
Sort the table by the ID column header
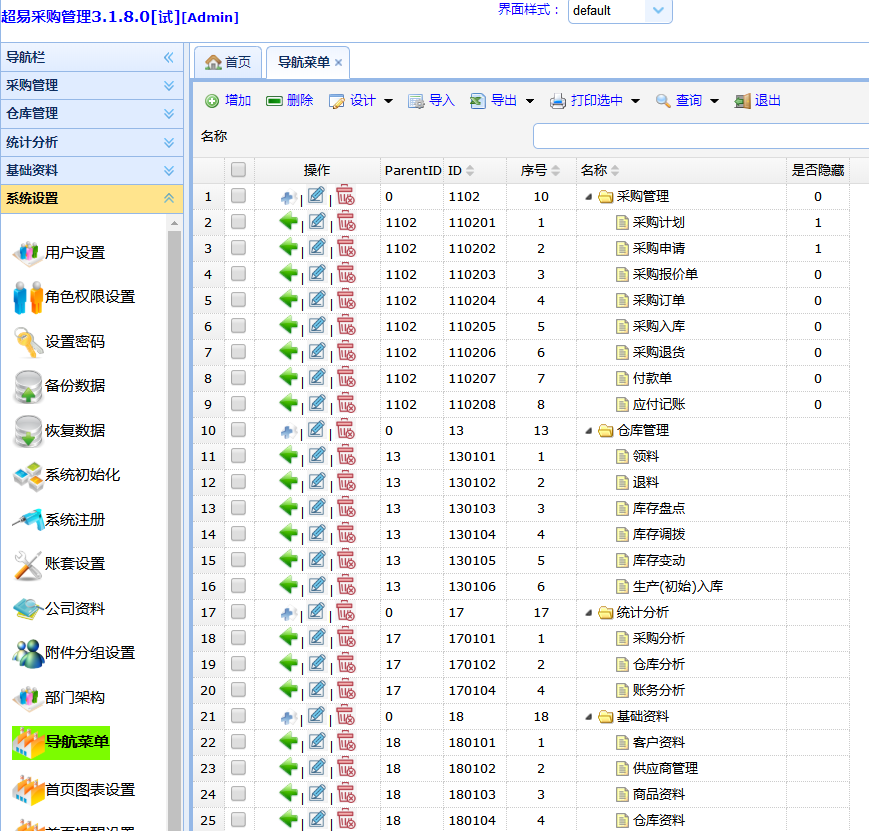[461, 170]
